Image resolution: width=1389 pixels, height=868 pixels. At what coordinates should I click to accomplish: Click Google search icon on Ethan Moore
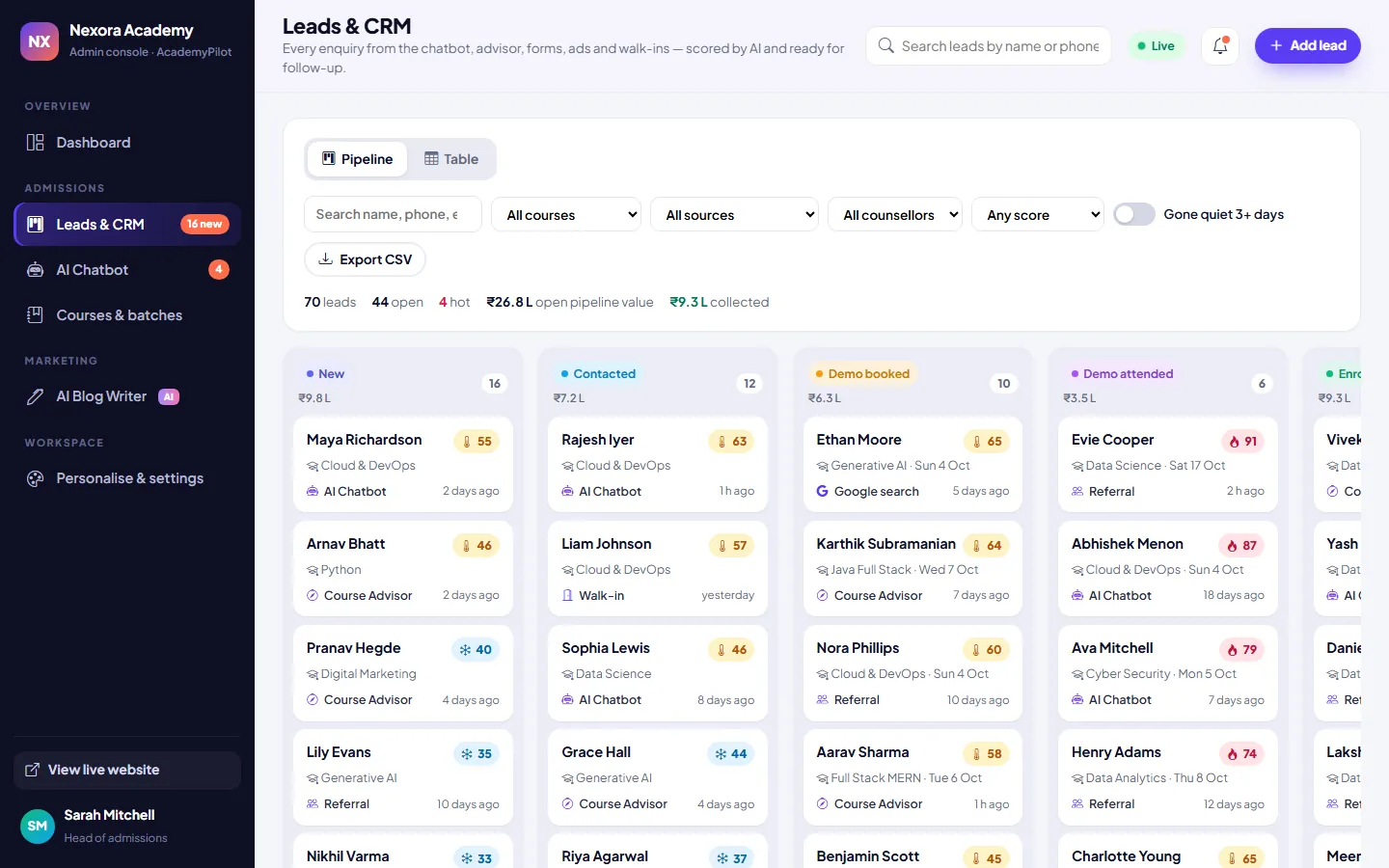tap(823, 492)
